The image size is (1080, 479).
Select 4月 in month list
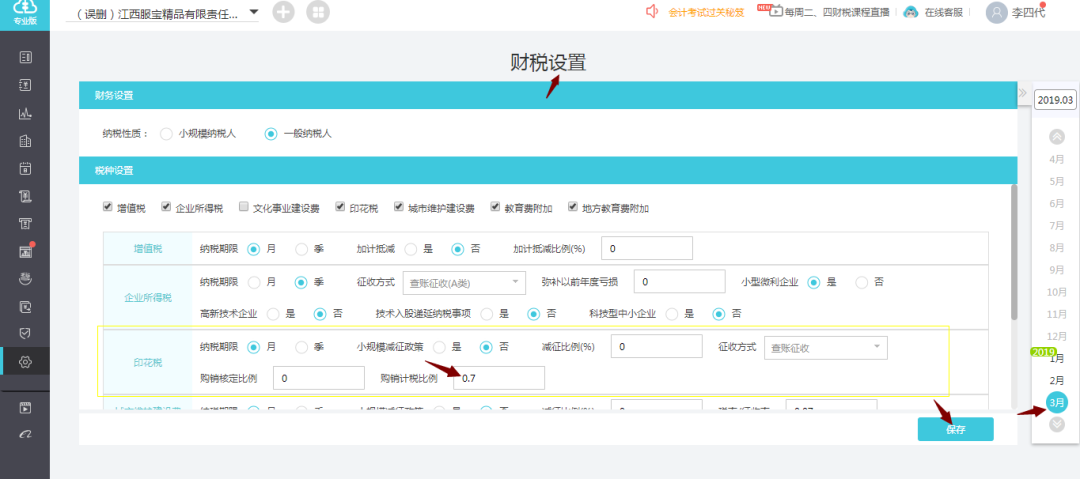tap(1056, 159)
